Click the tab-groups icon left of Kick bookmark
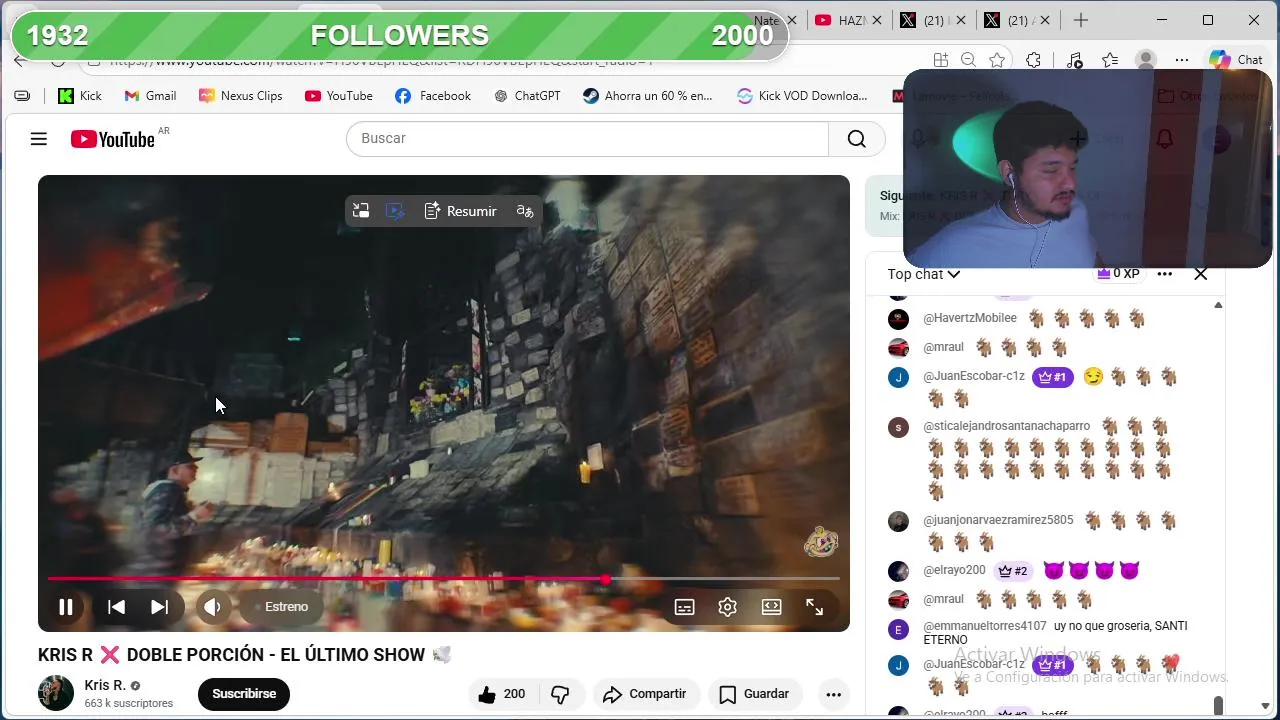 coord(22,96)
